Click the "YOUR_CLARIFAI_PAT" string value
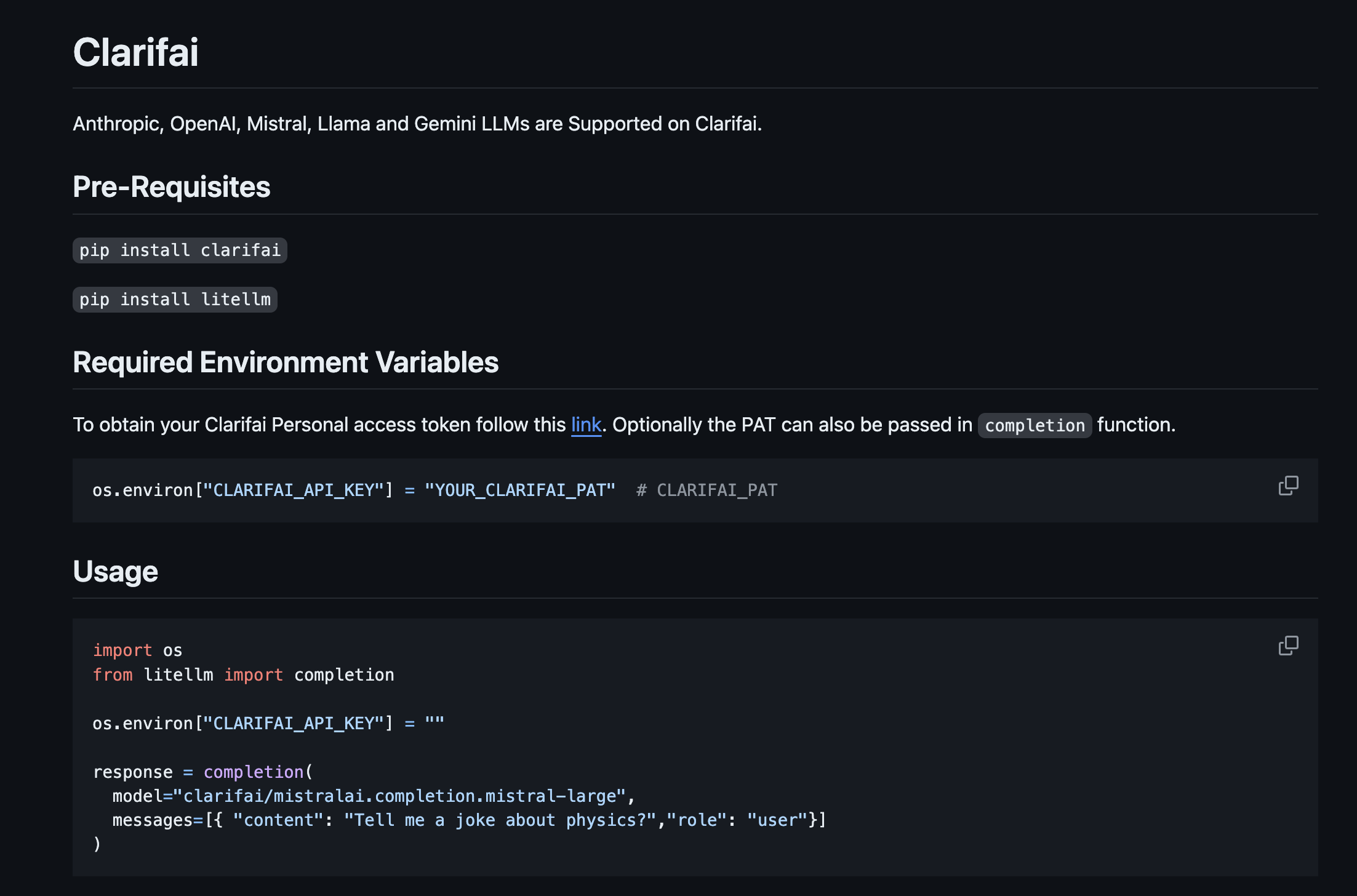This screenshot has width=1357, height=896. (x=520, y=490)
